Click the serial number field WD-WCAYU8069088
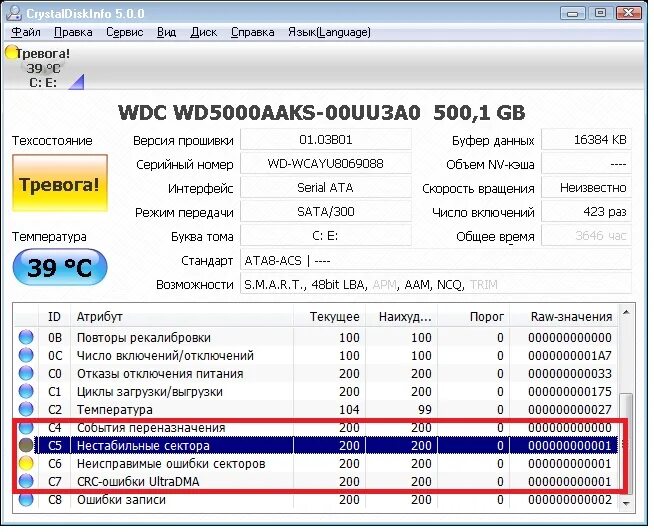654x532 pixels. pos(326,164)
